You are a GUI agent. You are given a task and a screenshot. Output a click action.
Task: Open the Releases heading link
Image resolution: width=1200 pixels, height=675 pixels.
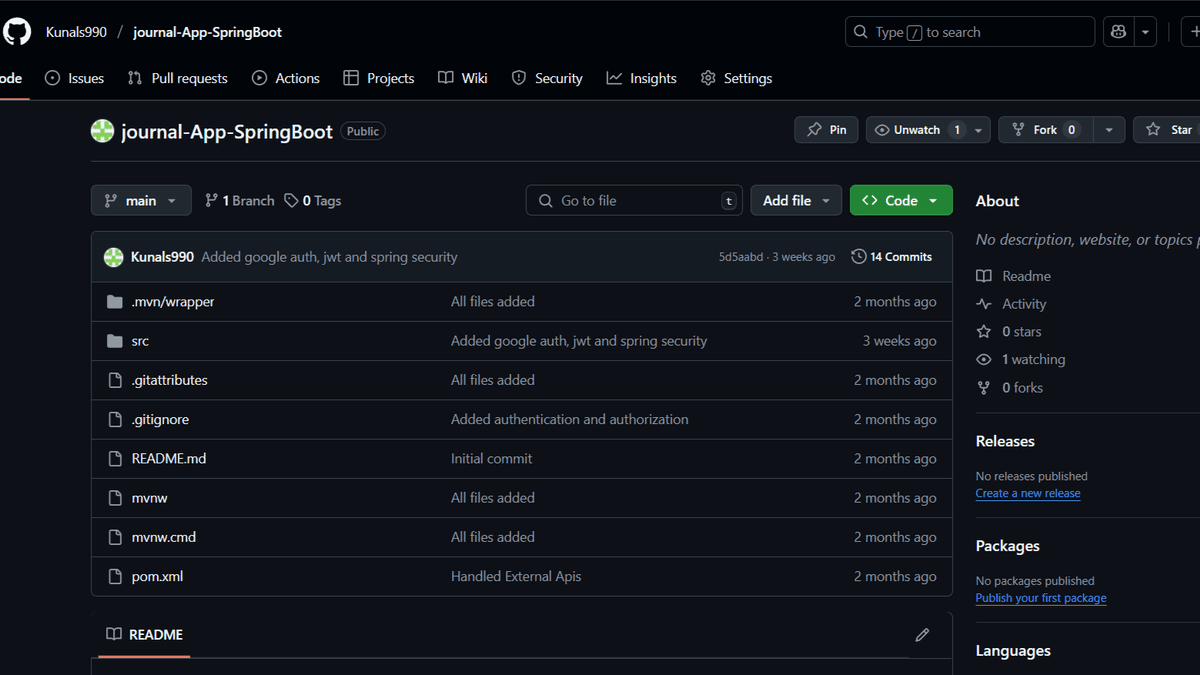(1005, 441)
